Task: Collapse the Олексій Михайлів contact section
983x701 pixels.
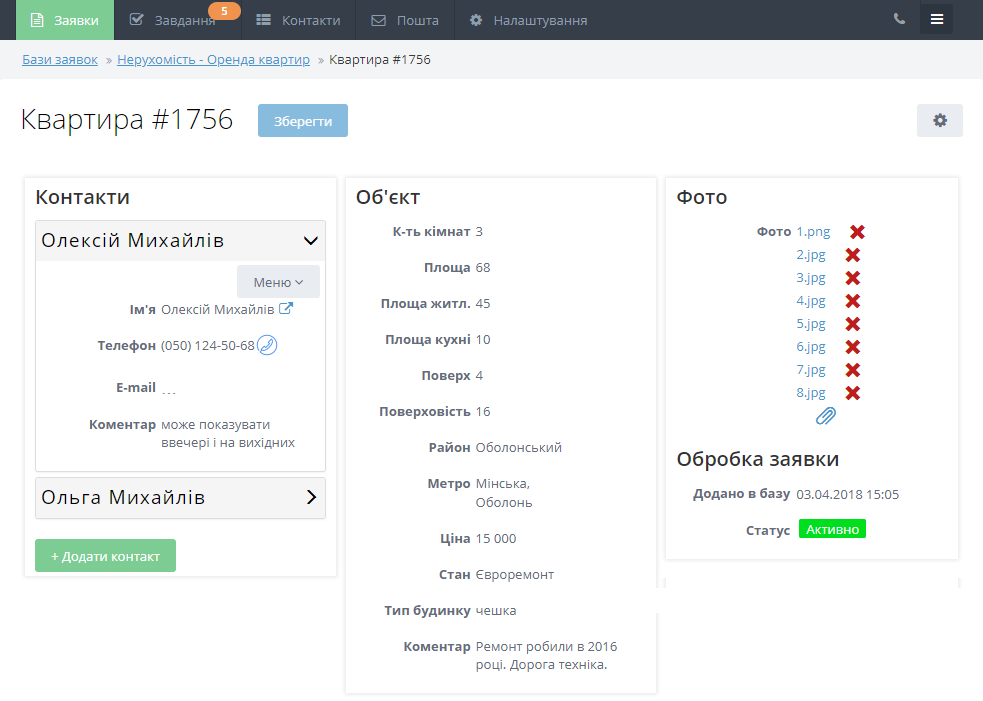Action: (310, 241)
